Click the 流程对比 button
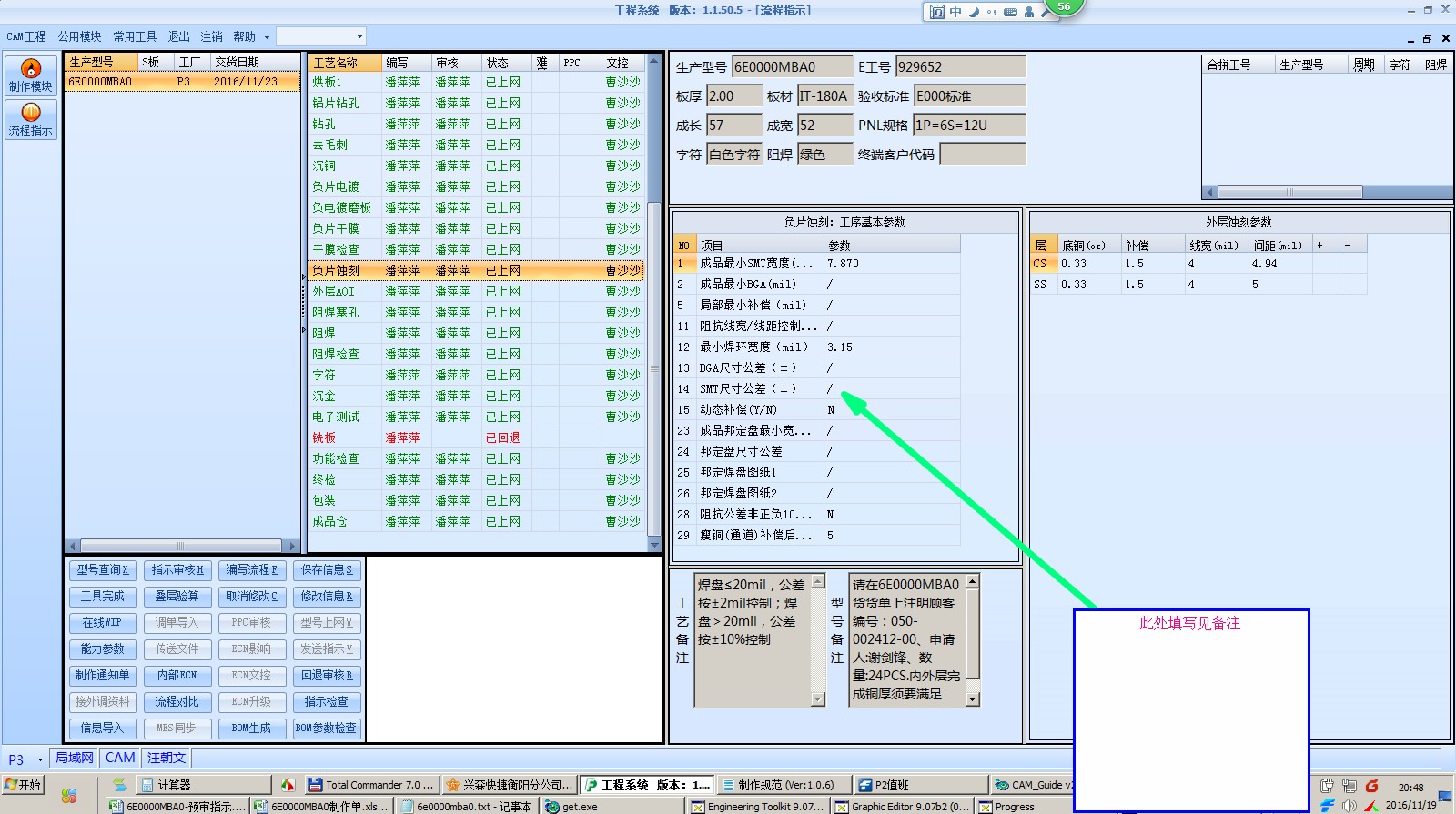1456x814 pixels. pyautogui.click(x=177, y=702)
